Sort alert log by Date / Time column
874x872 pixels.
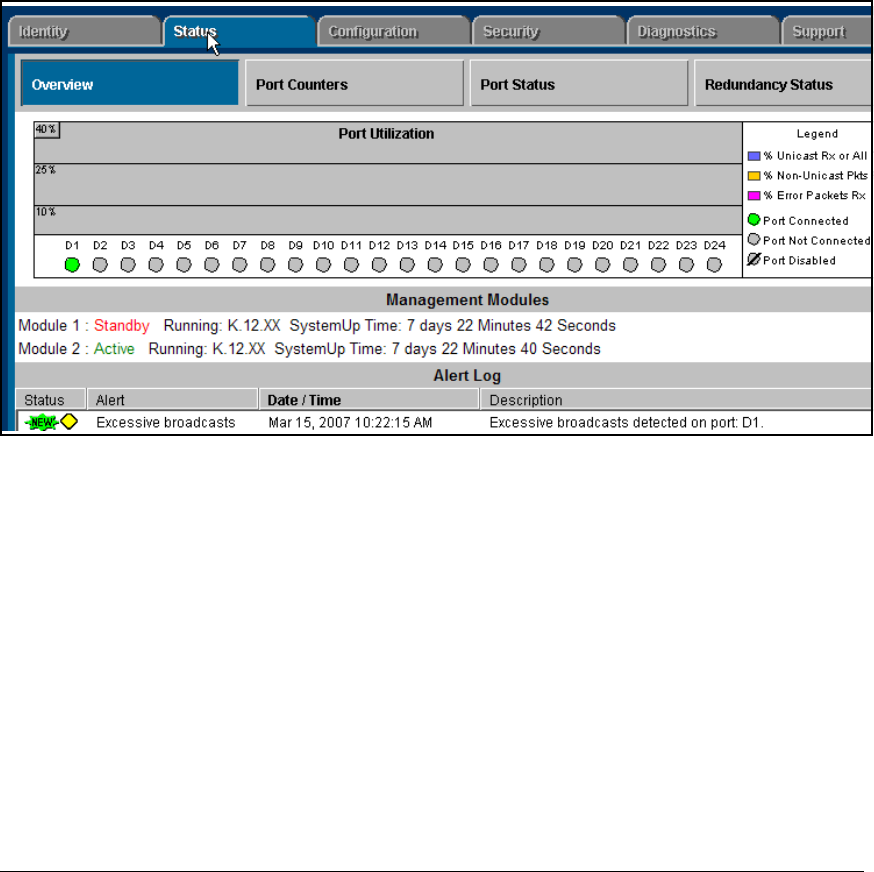point(369,400)
